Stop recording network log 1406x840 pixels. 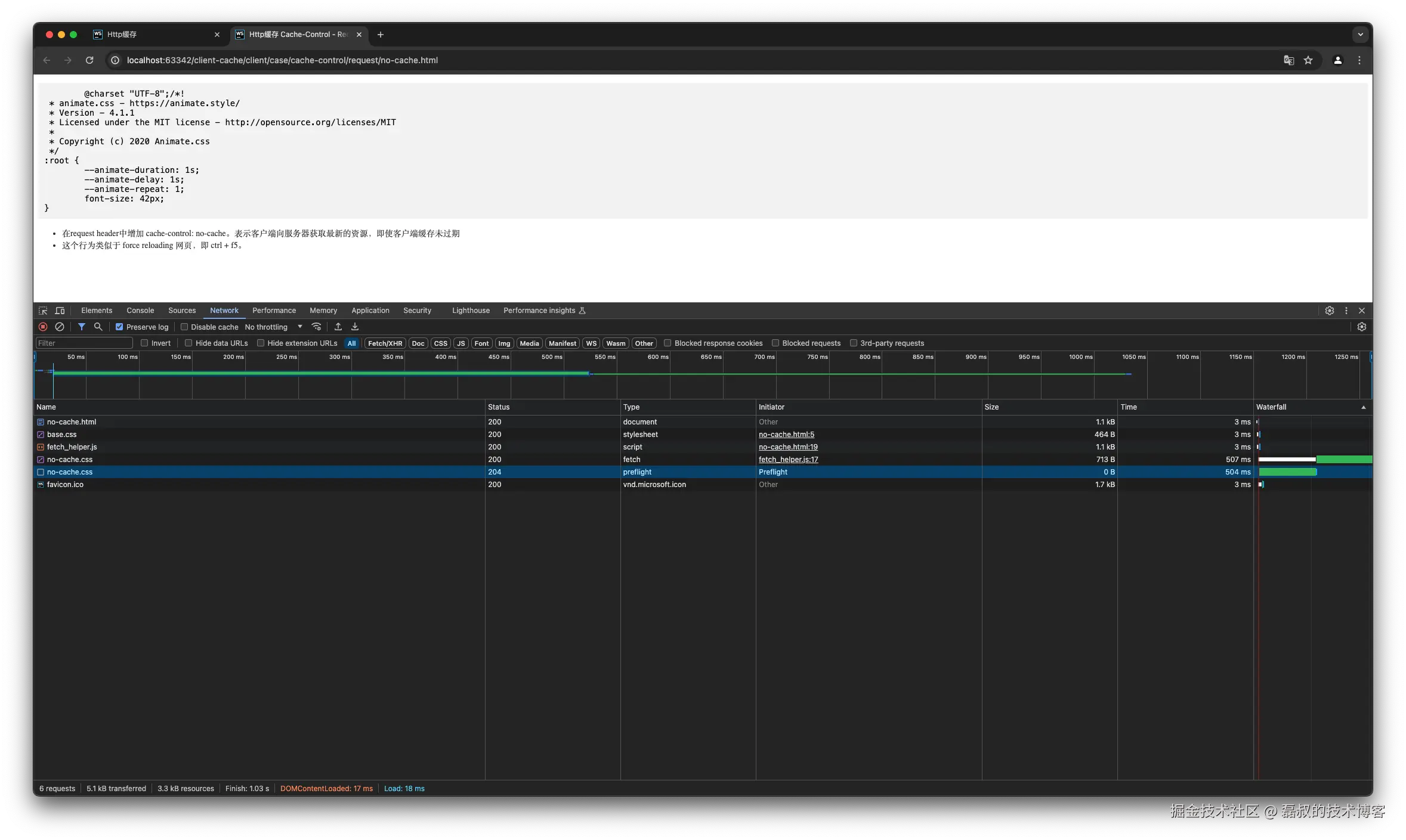point(43,327)
